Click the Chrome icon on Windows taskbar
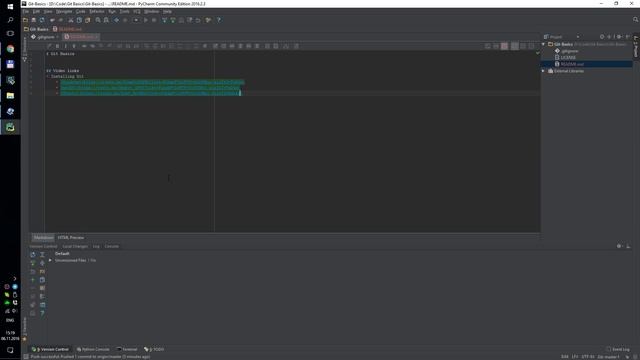Image resolution: width=640 pixels, height=360 pixels. 10,49
